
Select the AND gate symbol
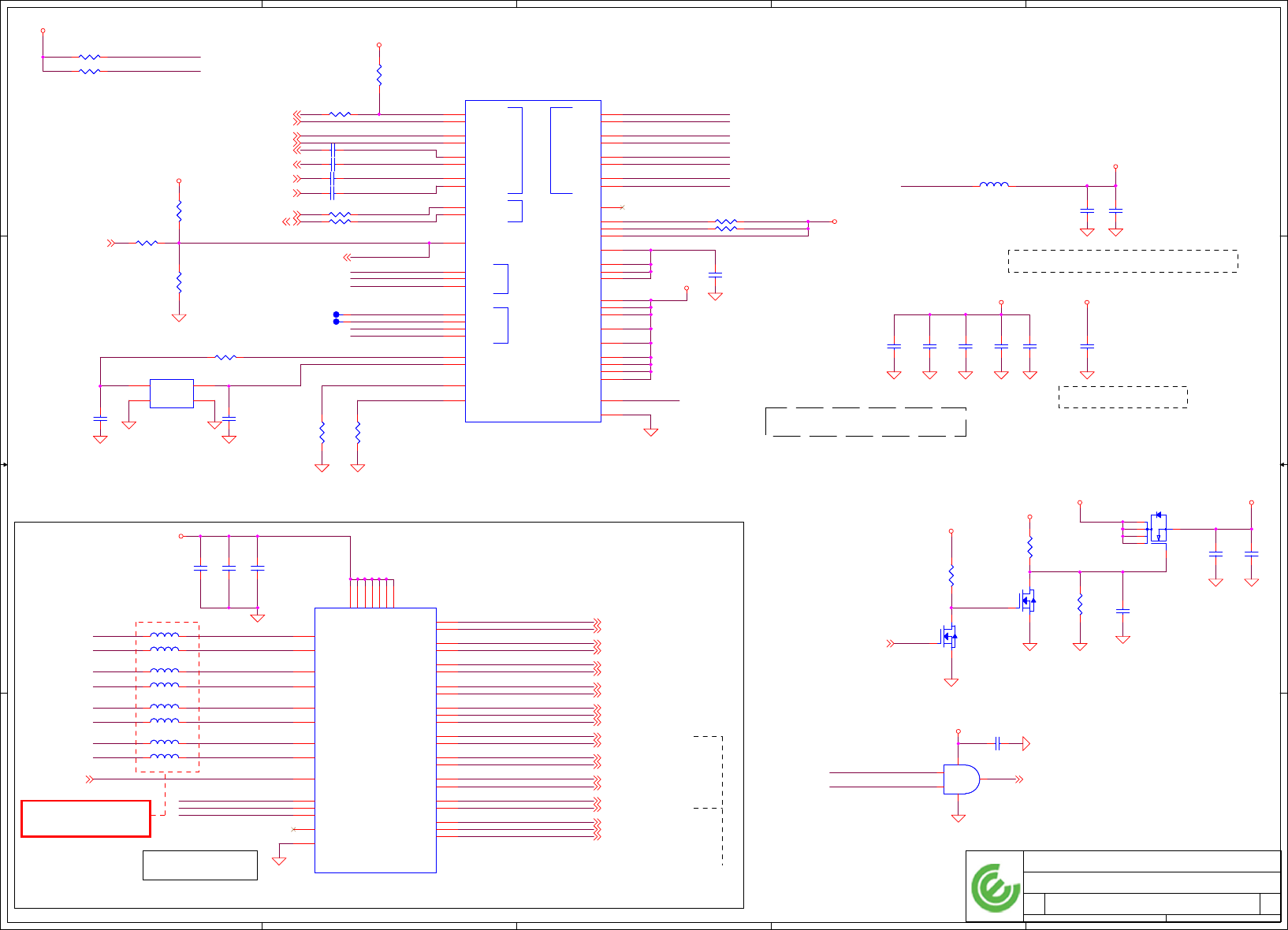coord(962,779)
